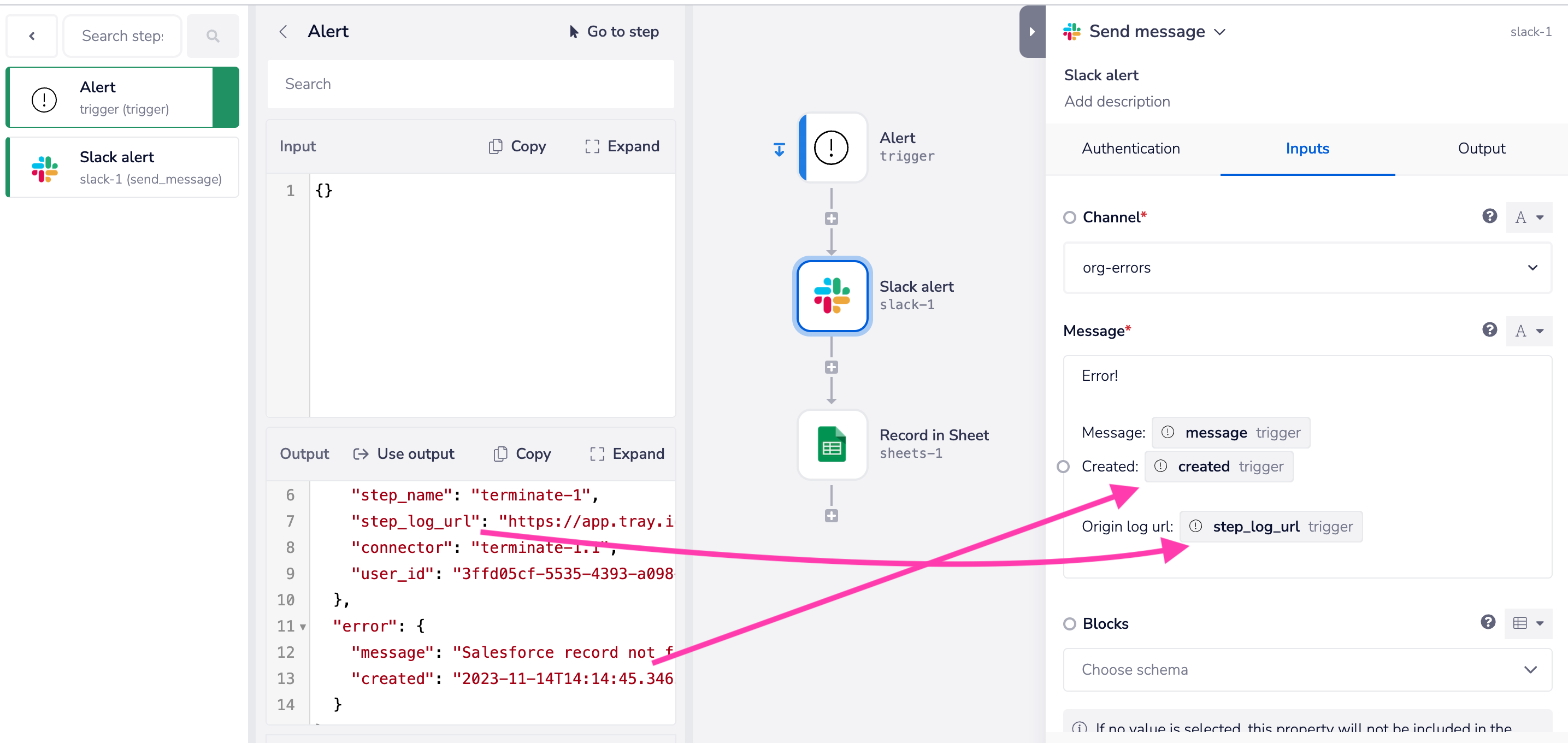
Task: Open the Choose schema dropdown
Action: (x=1306, y=669)
